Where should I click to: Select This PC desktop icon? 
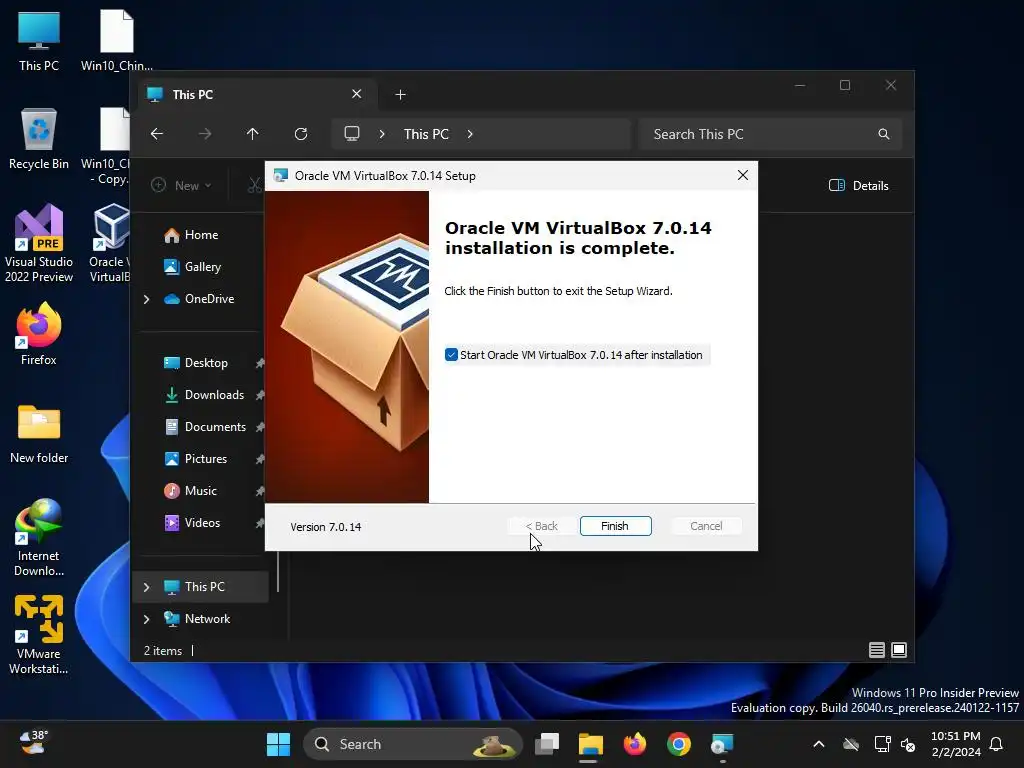pos(39,40)
